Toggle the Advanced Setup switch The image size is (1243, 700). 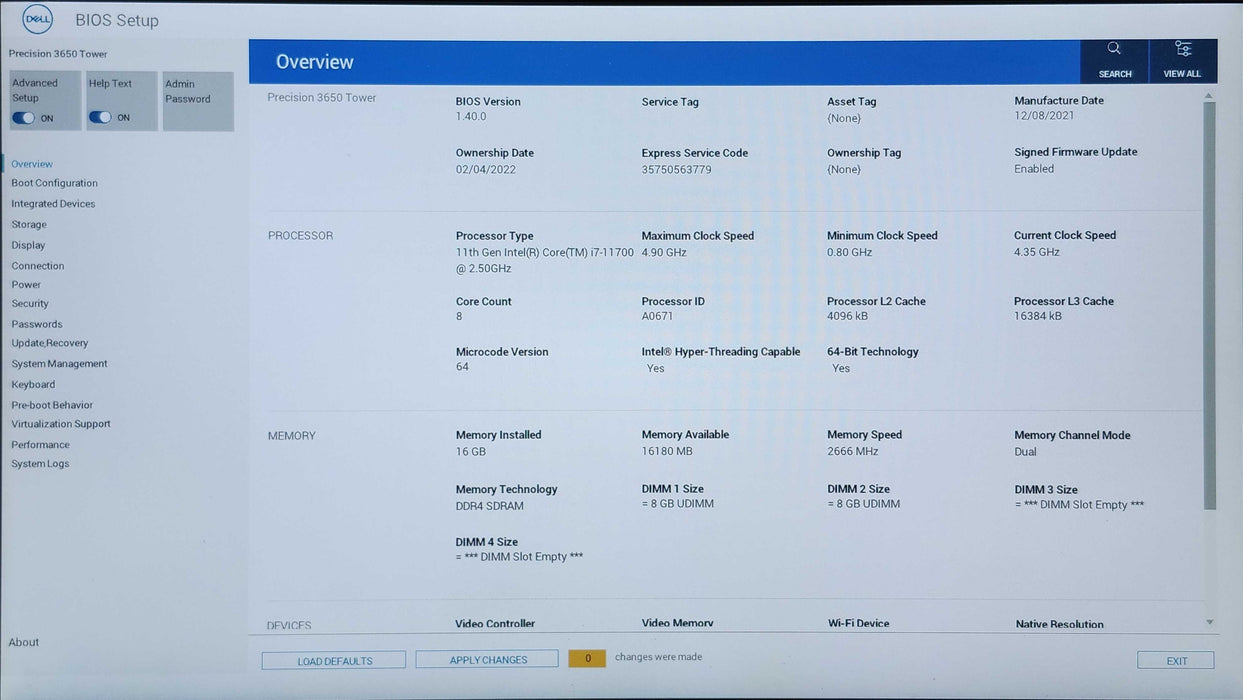[x=23, y=118]
